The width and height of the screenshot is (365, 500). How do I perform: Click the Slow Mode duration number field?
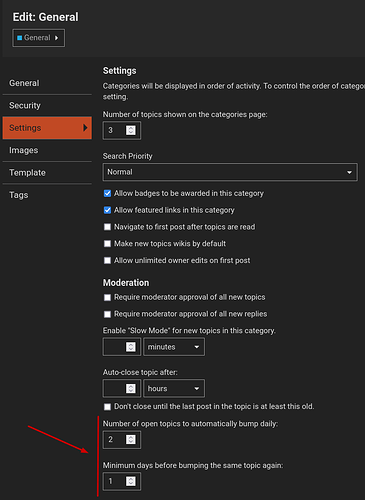(x=122, y=347)
